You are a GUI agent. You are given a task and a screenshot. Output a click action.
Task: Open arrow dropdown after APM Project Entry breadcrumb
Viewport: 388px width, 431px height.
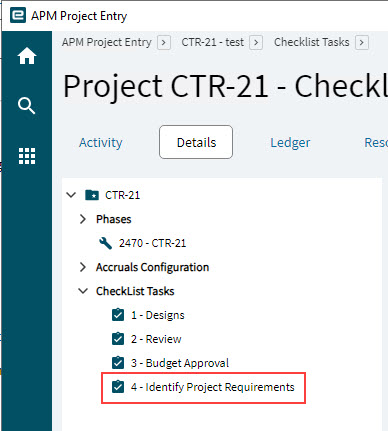pos(164,43)
